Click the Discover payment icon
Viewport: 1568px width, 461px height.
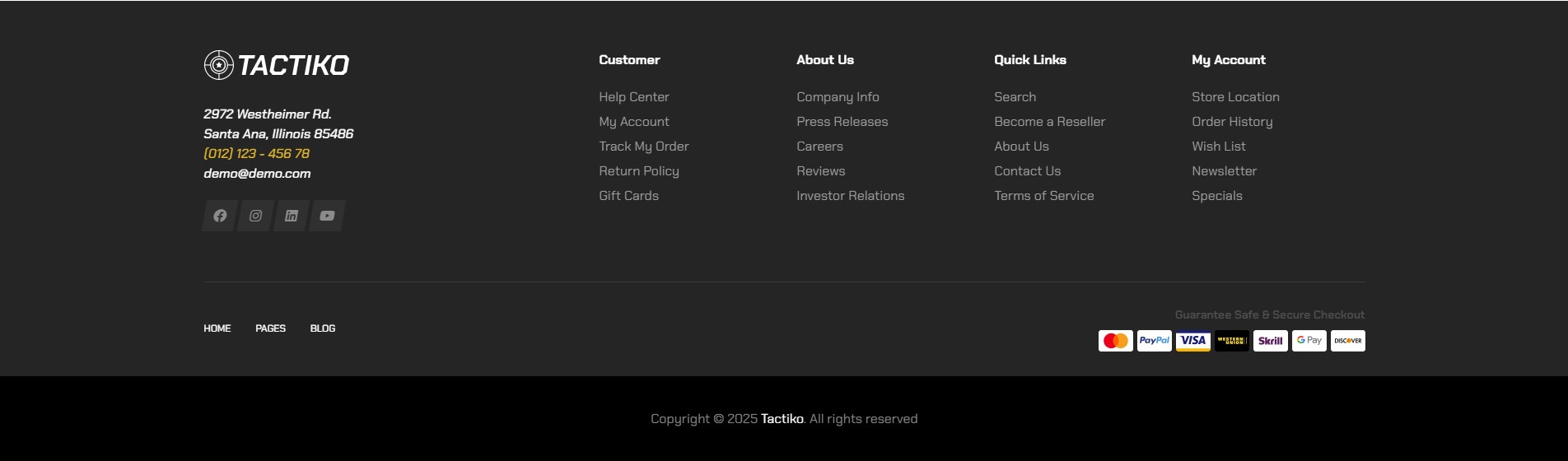pos(1348,341)
